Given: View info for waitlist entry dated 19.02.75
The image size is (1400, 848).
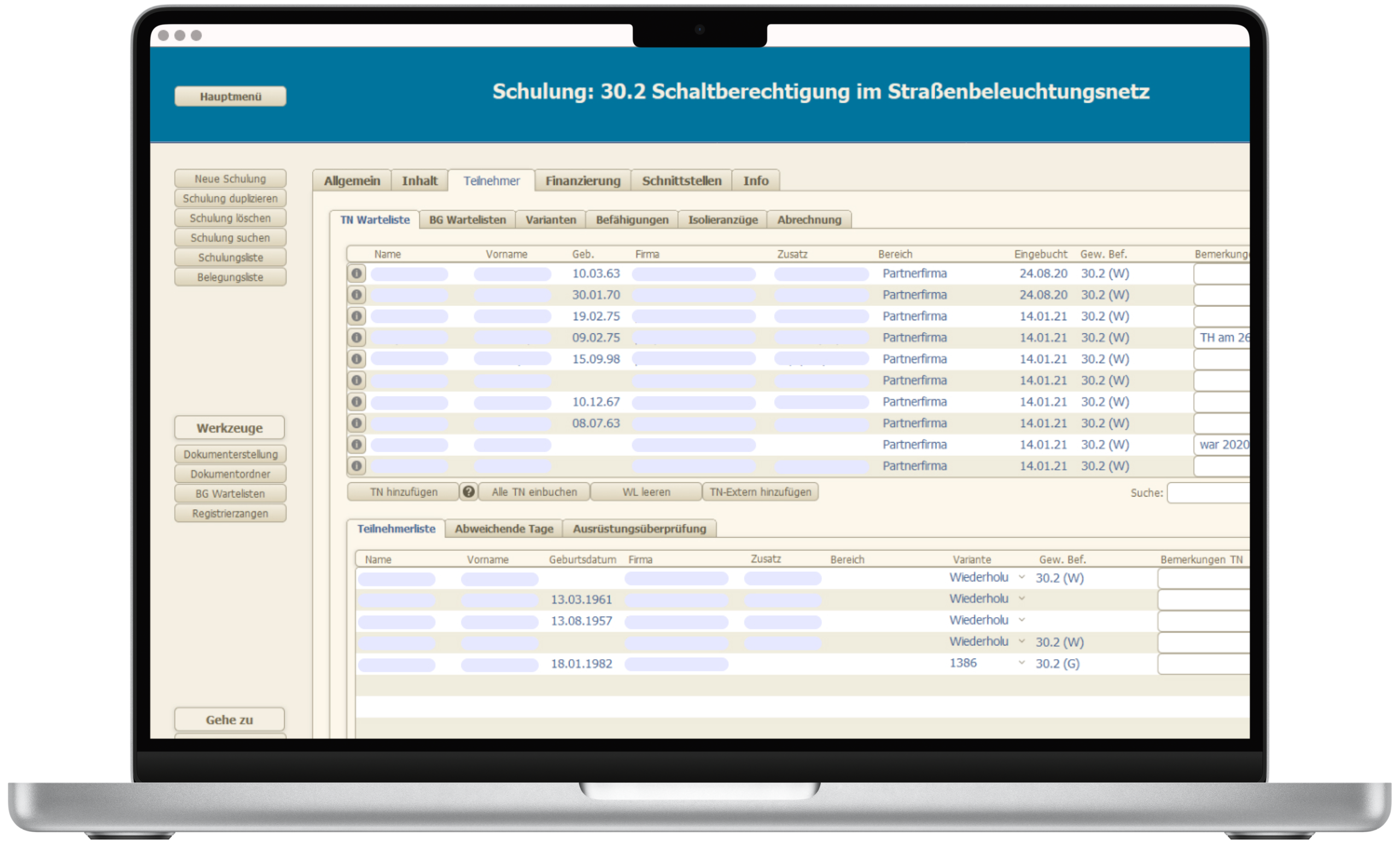Looking at the screenshot, I should click(x=356, y=316).
